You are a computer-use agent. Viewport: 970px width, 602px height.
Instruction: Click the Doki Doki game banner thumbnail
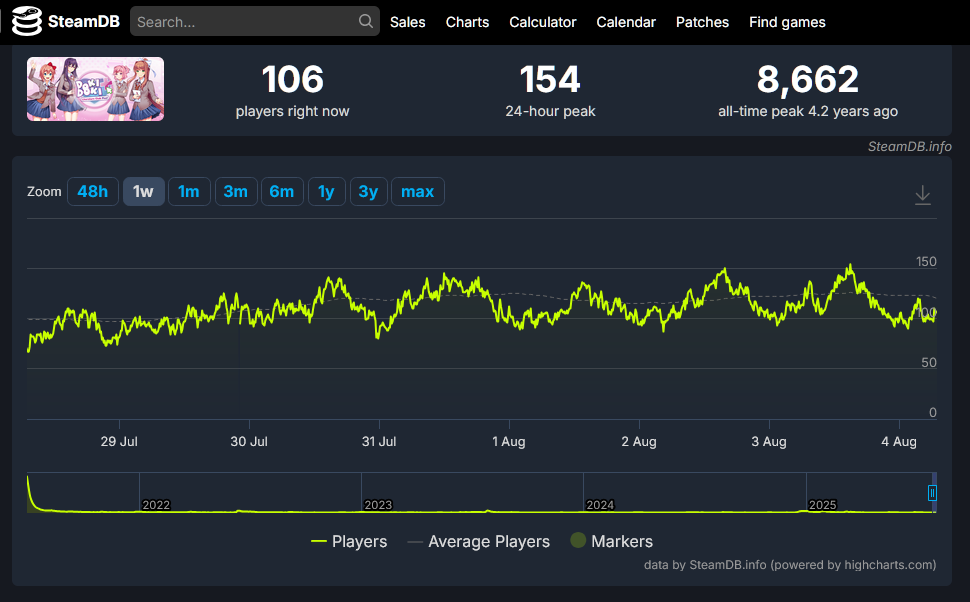95,89
